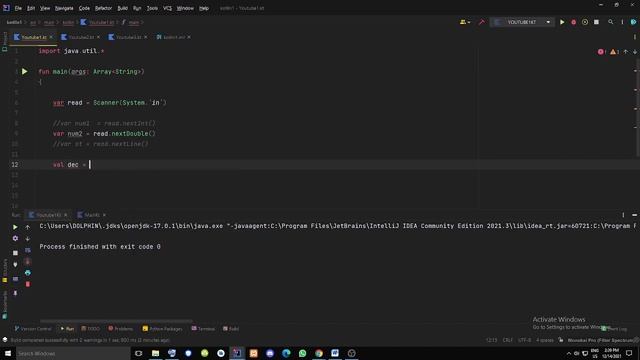Clear console with the trash icon

(28, 284)
